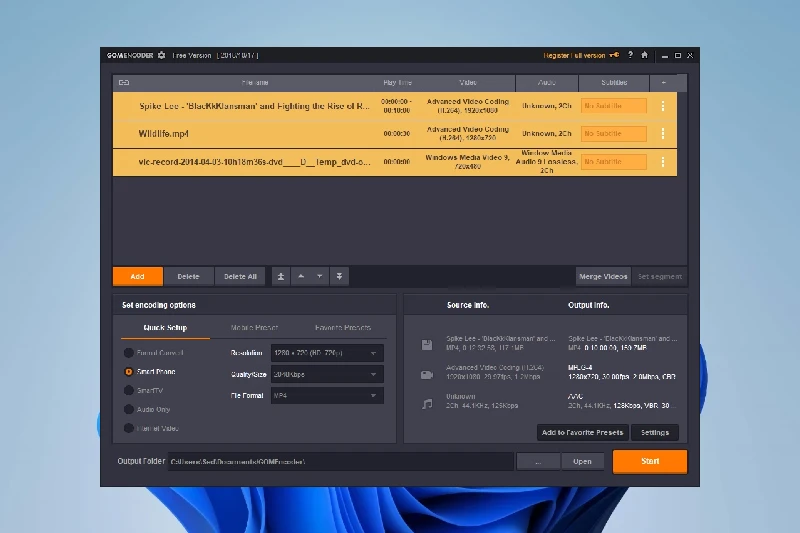
Task: Select the SmartTV radio option
Action: pos(129,391)
